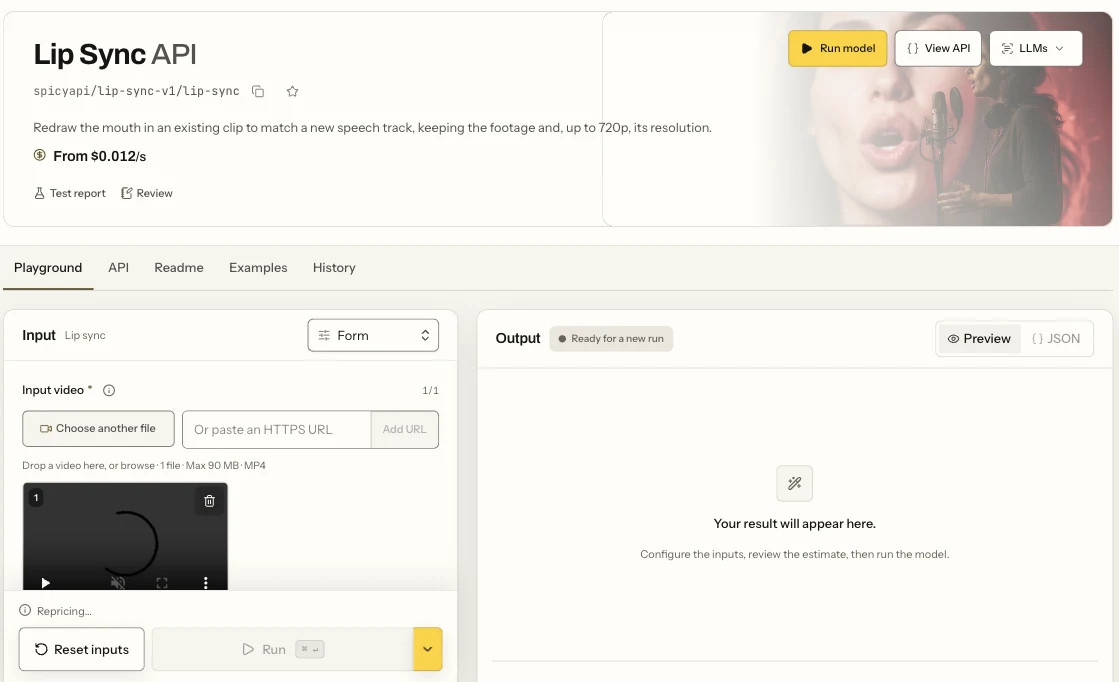The image size is (1119, 682).
Task: Expand the yellow run options chevron
Action: (427, 649)
